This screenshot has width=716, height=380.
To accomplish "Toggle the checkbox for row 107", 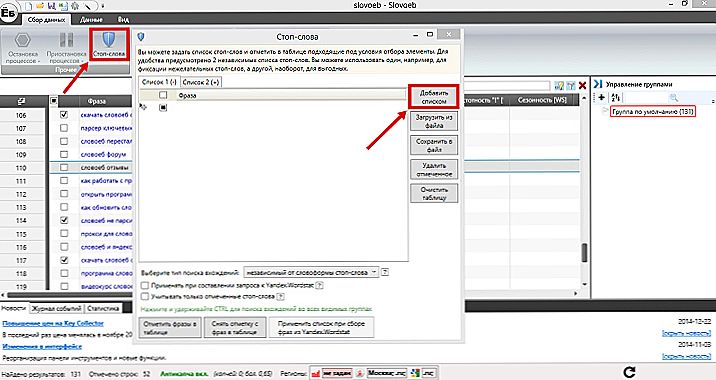I will (64, 128).
